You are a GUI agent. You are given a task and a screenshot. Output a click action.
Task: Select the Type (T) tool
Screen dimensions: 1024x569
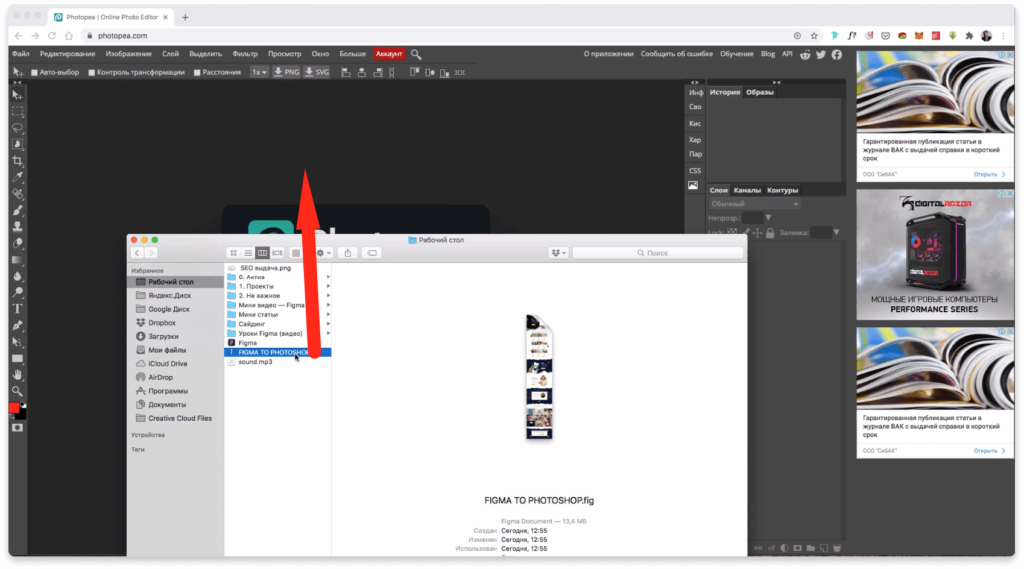(17, 308)
